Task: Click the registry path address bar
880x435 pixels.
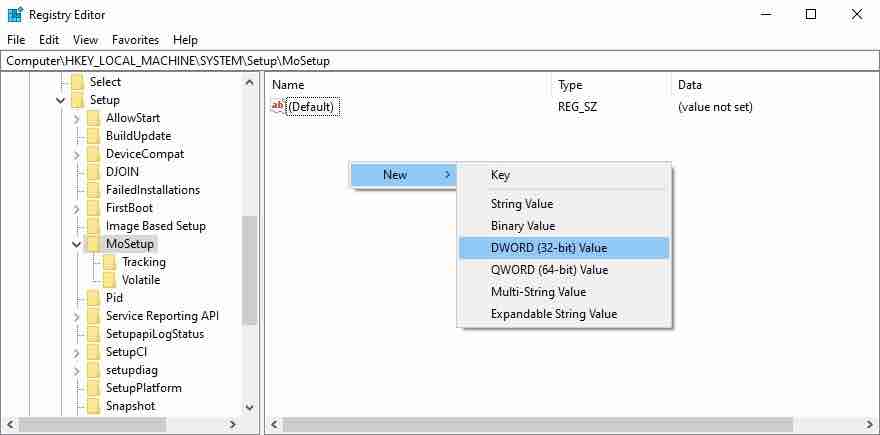Action: tap(440, 61)
